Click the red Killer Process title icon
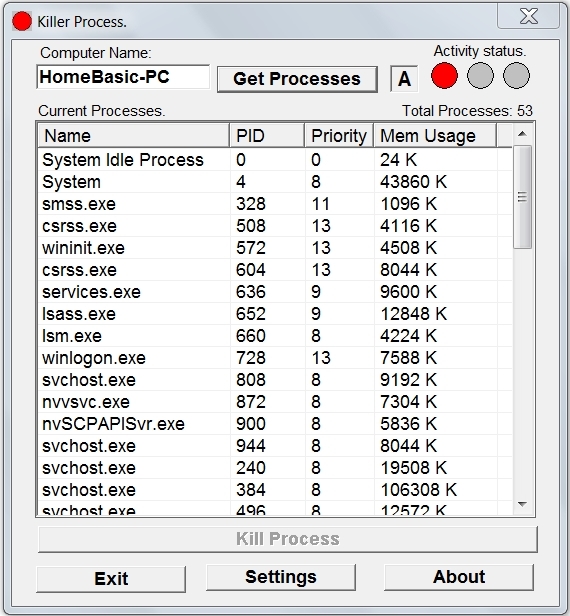The width and height of the screenshot is (570, 616). [x=22, y=21]
